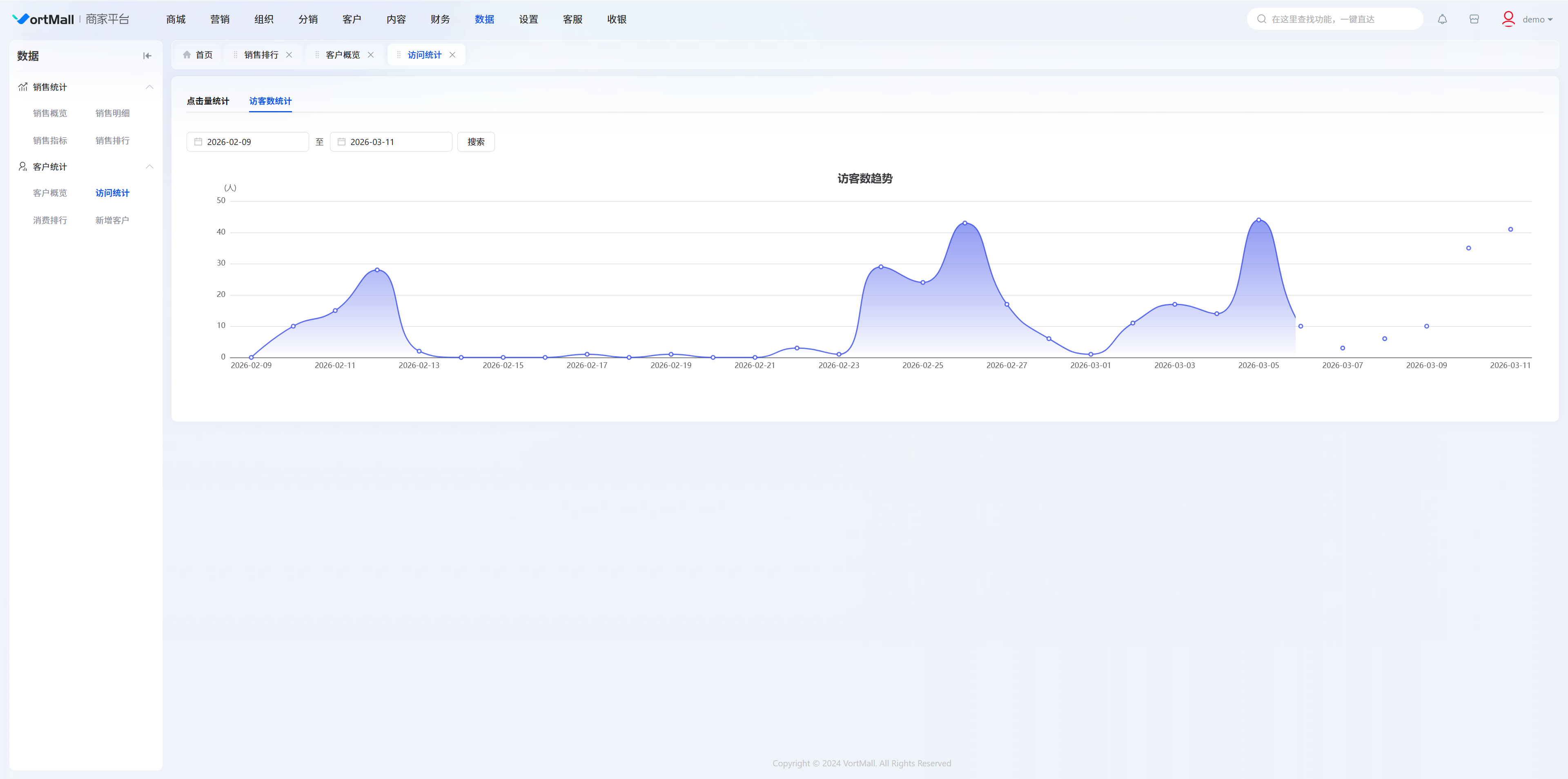Screen dimensions: 1568x779
Task: Click the notification bell icon
Action: click(1442, 20)
